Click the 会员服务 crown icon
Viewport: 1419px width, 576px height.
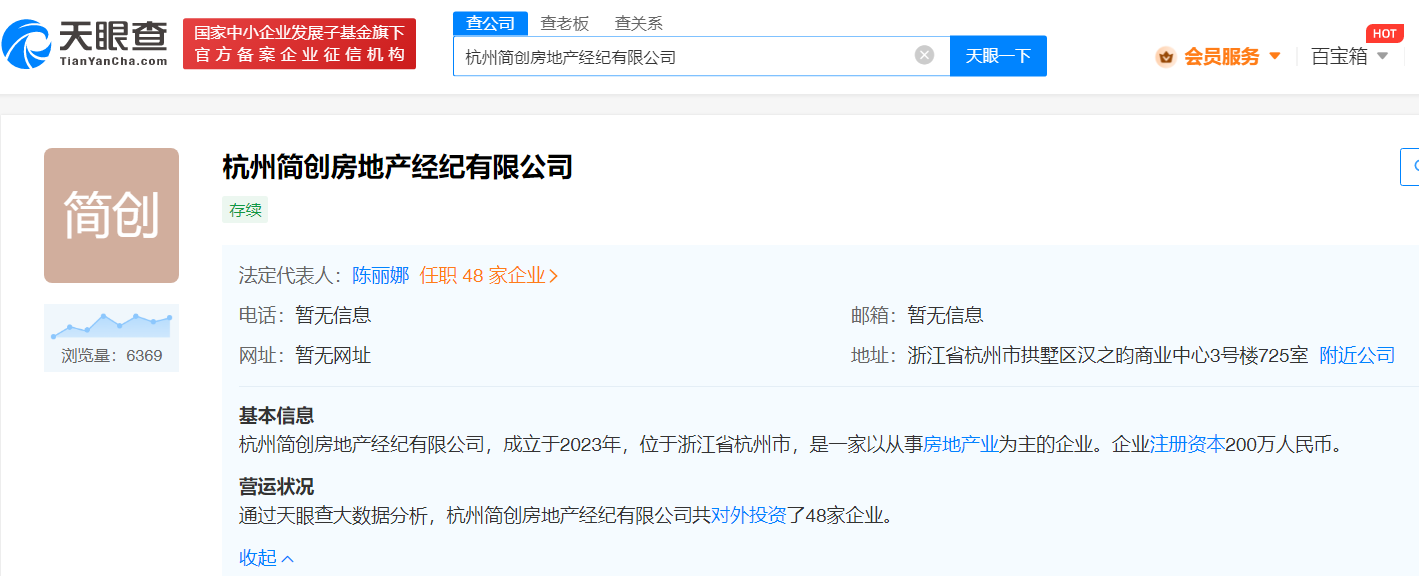tap(1165, 57)
